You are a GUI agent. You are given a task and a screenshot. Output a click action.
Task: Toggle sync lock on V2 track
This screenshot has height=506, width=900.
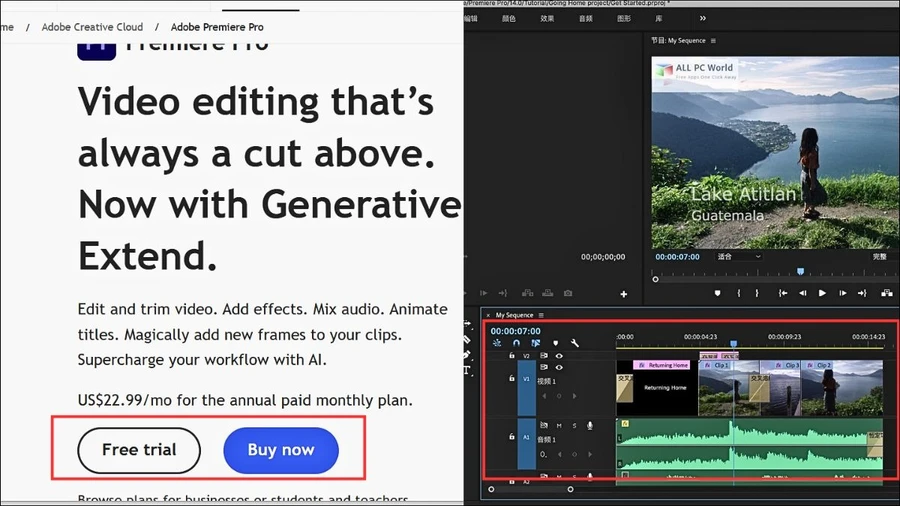(544, 356)
